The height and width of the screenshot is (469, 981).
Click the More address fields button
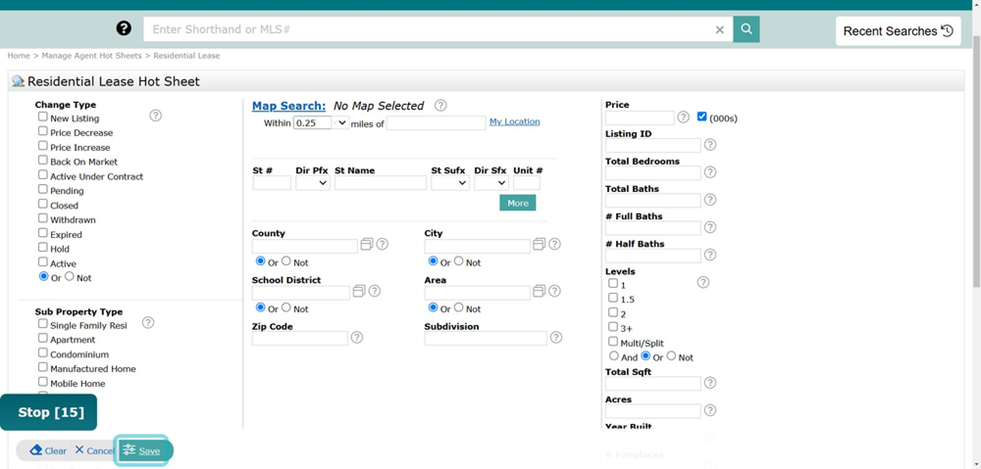tap(517, 203)
